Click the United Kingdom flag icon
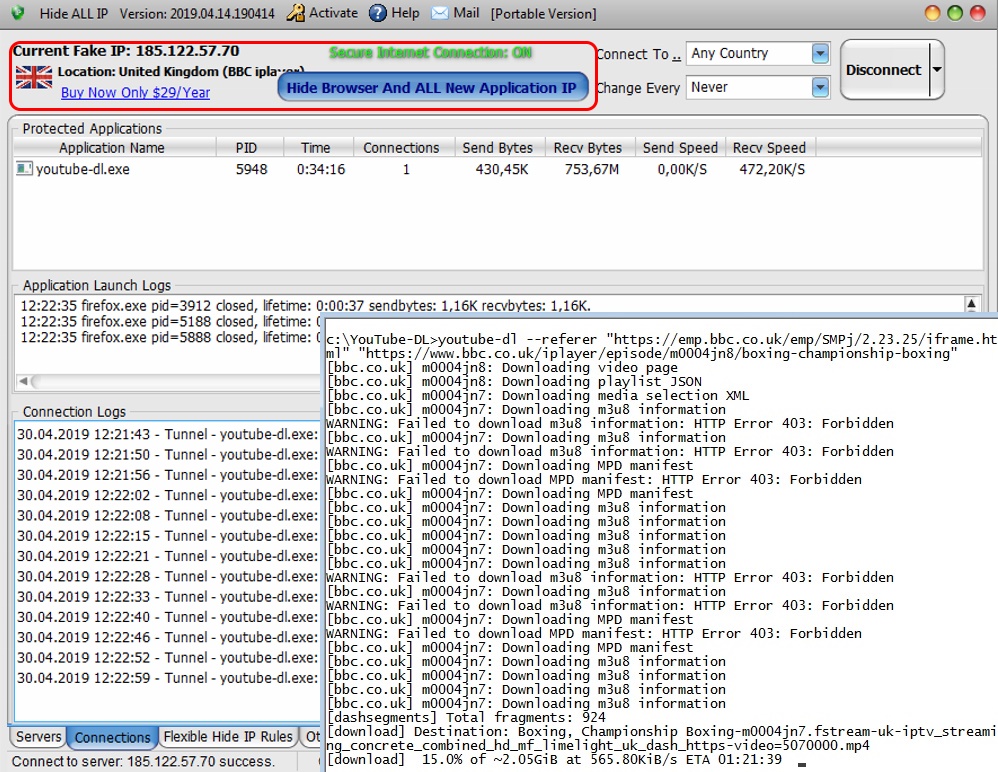998x772 pixels. [x=34, y=78]
